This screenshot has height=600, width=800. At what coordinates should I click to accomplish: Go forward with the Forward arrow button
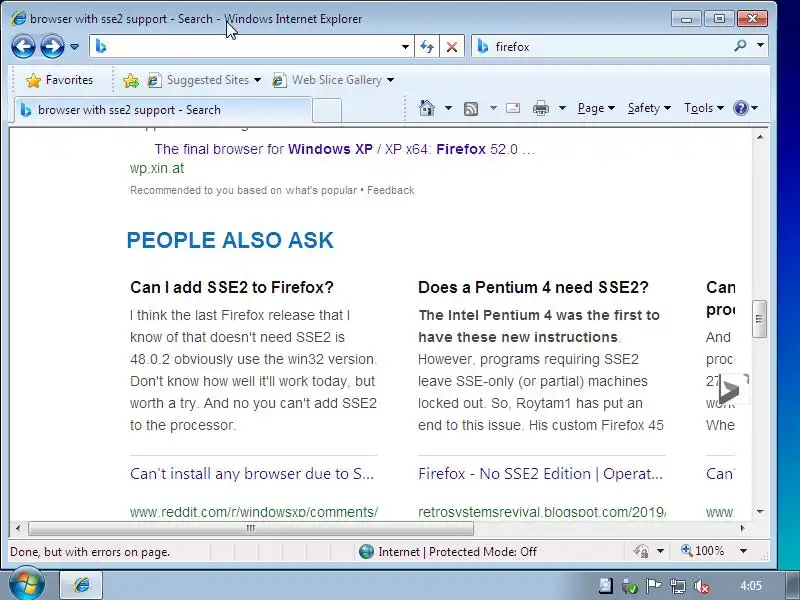[52, 47]
